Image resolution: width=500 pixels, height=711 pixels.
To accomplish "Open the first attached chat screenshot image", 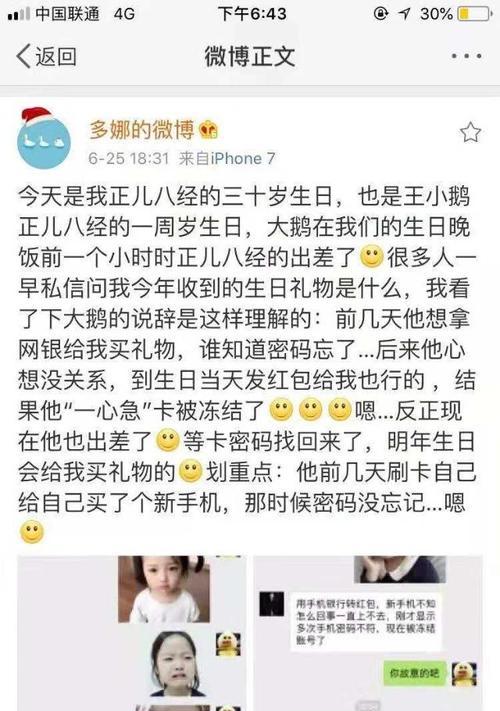I will click(x=132, y=633).
